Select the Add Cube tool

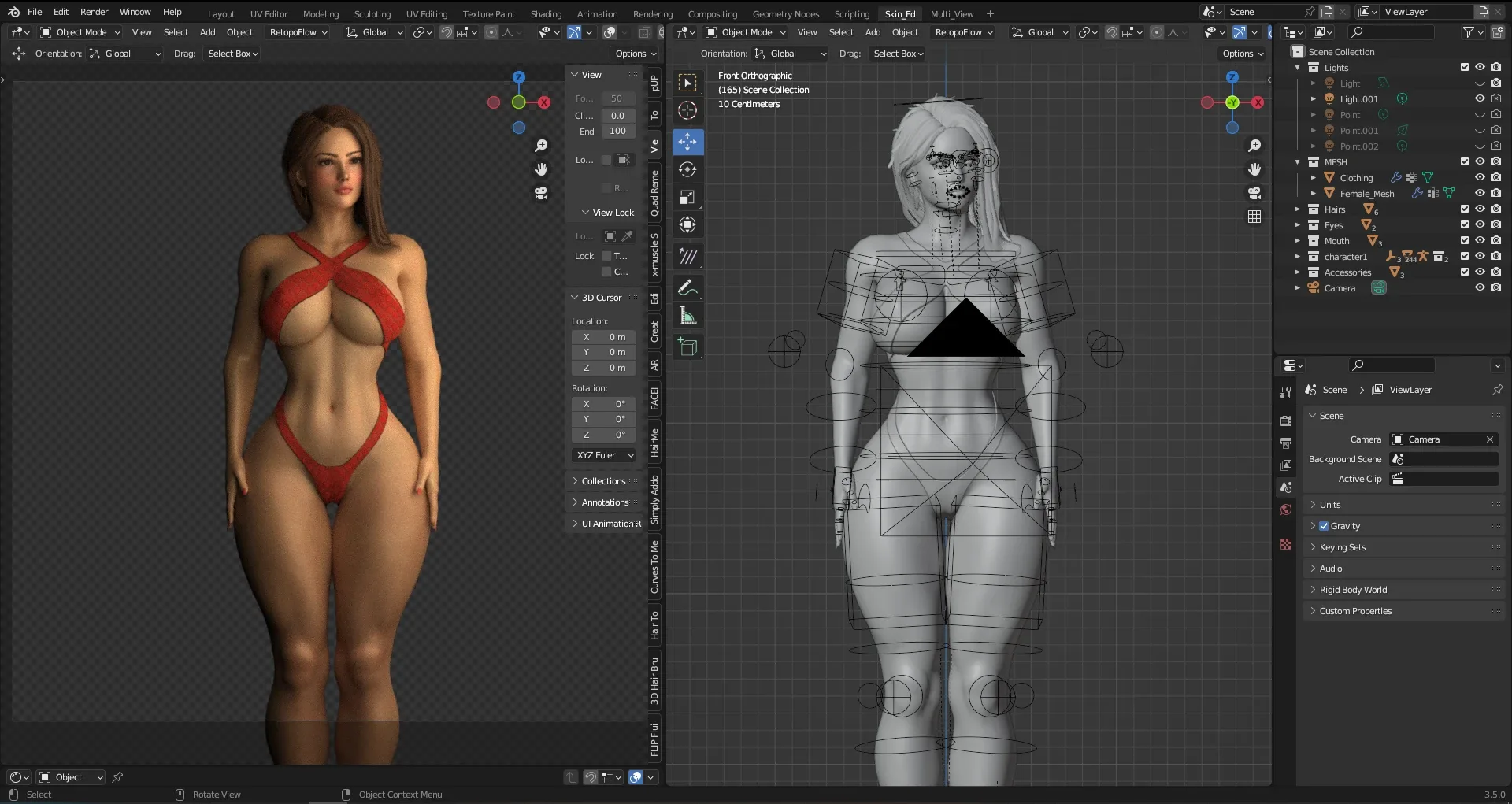tap(687, 347)
